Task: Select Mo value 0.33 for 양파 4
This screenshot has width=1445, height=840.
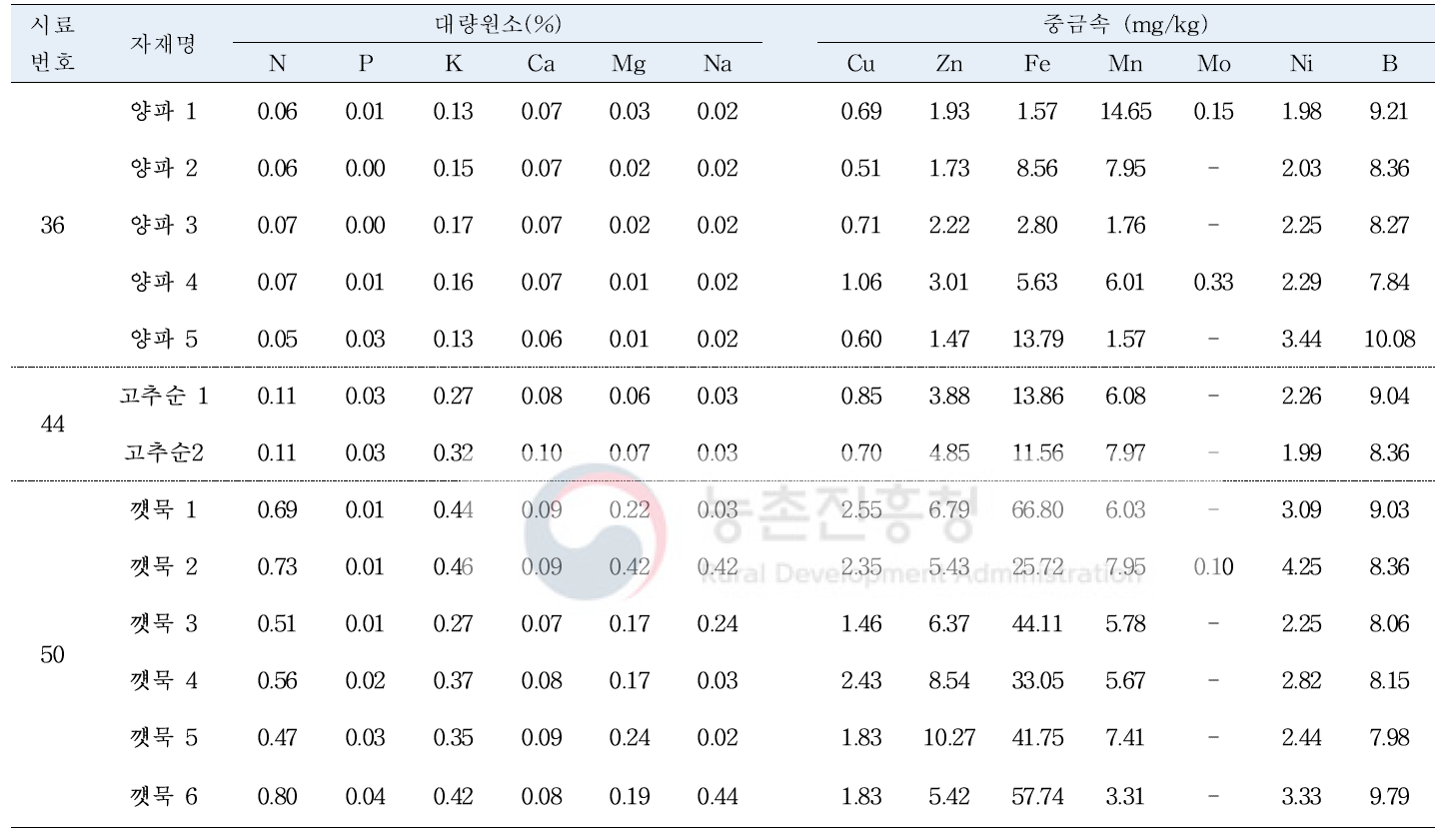Action: 1213,283
